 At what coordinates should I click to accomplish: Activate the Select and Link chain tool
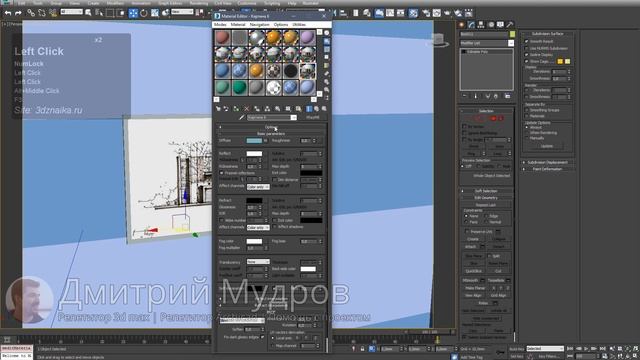(31, 13)
